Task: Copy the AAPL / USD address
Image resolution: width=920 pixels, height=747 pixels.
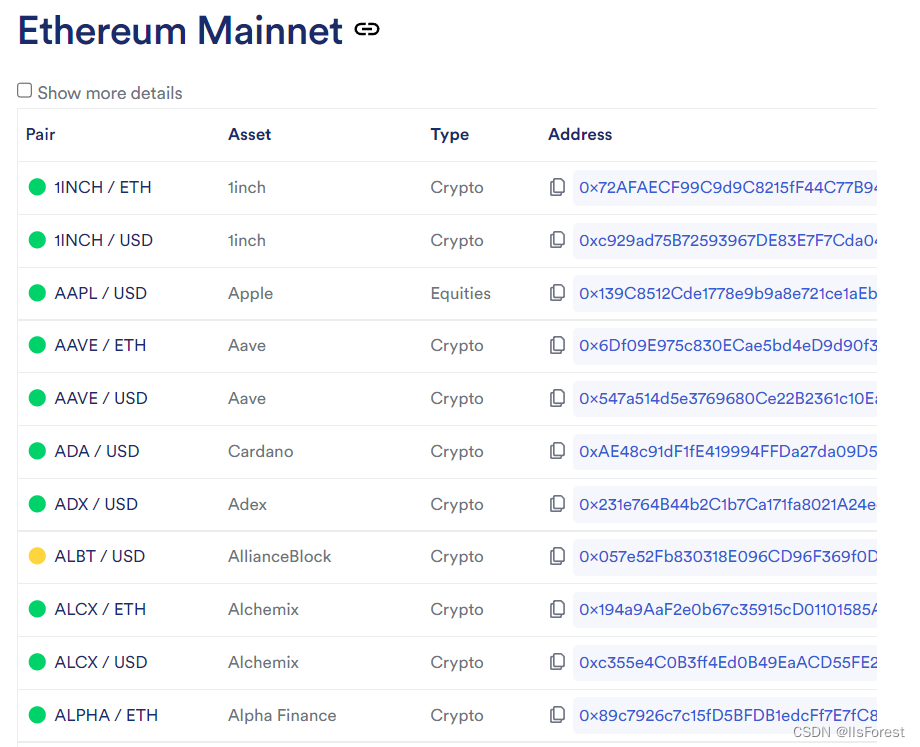Action: pos(557,293)
